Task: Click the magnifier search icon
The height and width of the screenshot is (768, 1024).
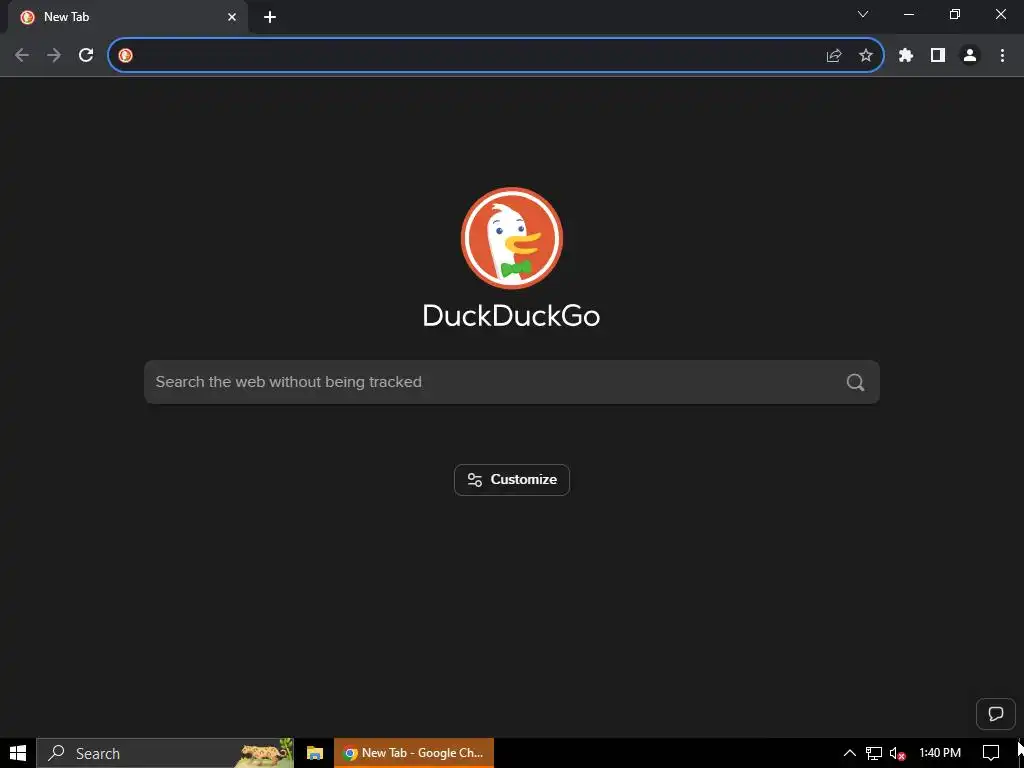Action: pyautogui.click(x=856, y=382)
